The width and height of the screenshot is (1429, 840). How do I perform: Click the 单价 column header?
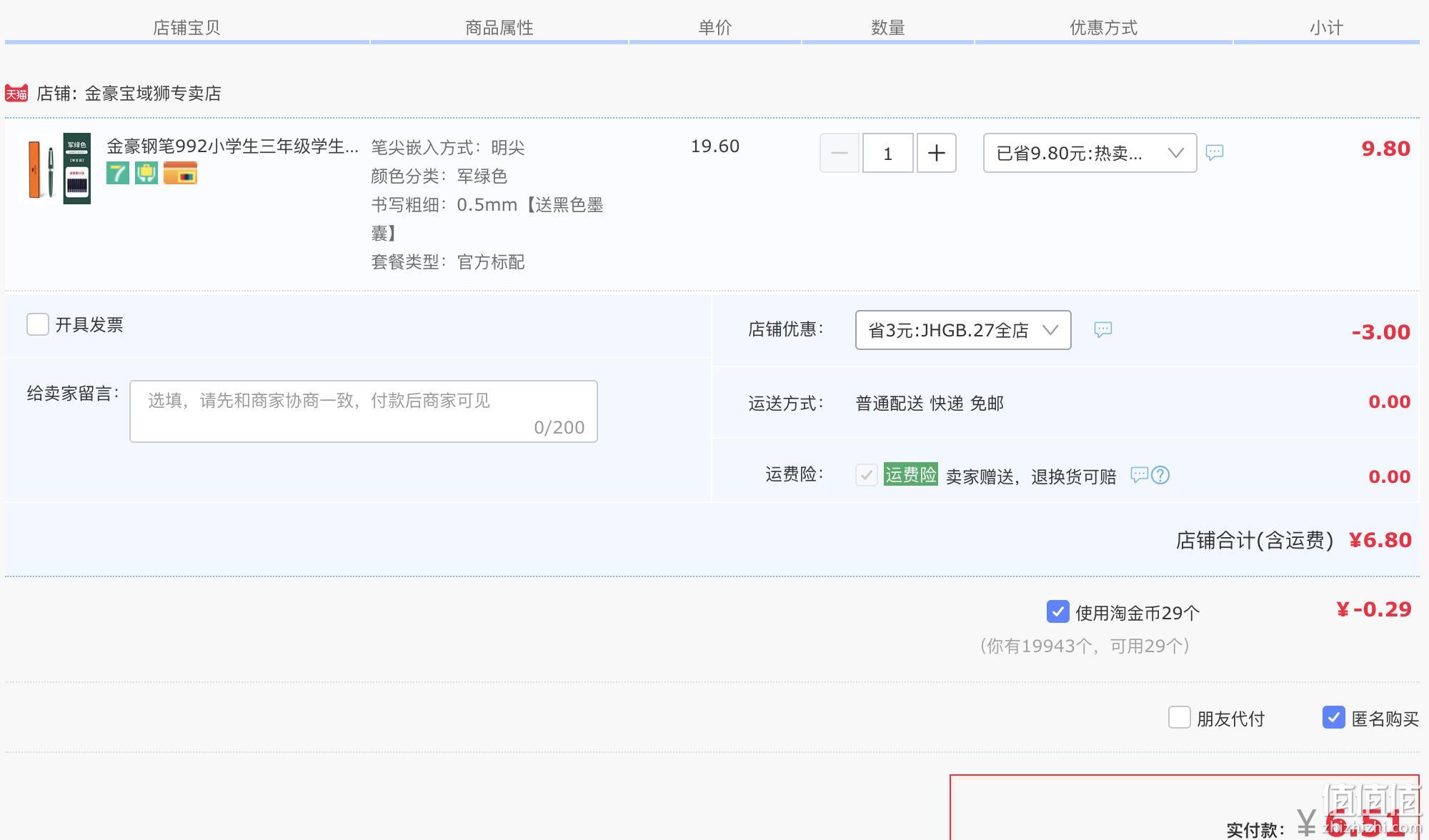click(x=715, y=28)
